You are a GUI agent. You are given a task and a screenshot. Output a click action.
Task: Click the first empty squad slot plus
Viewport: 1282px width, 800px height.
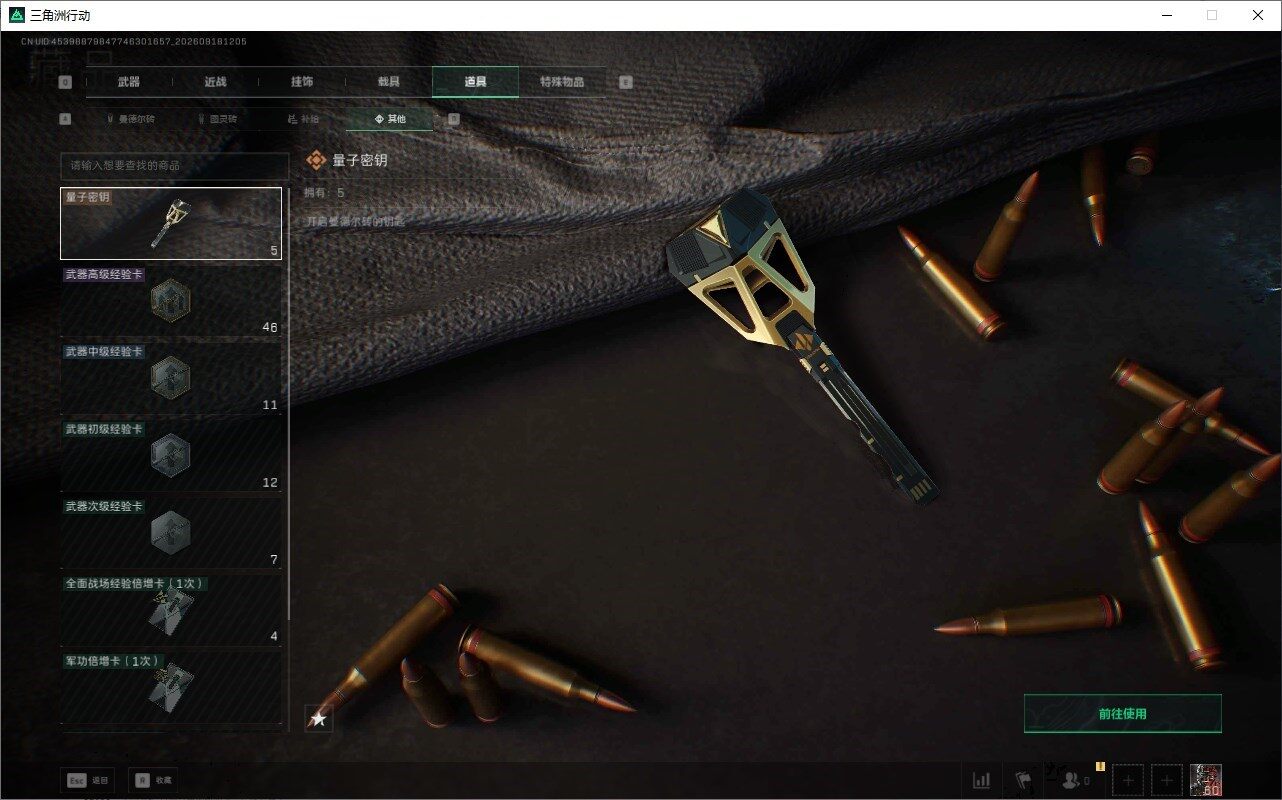[1128, 780]
